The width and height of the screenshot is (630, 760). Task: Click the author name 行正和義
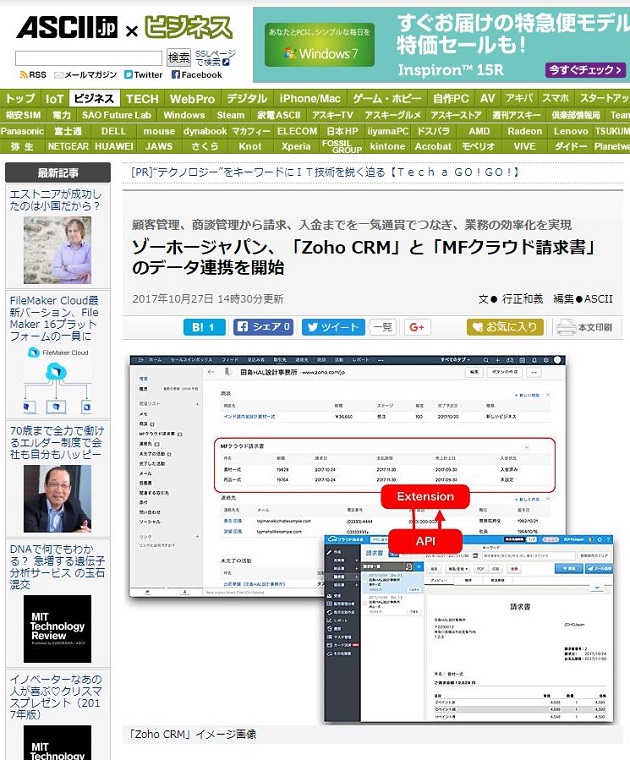[x=522, y=299]
